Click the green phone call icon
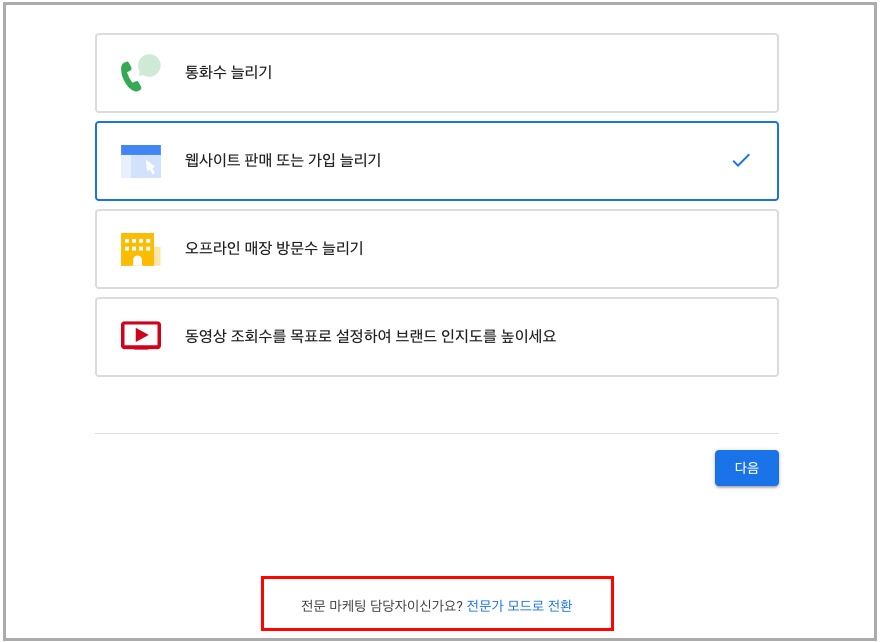880x642 pixels. point(140,73)
